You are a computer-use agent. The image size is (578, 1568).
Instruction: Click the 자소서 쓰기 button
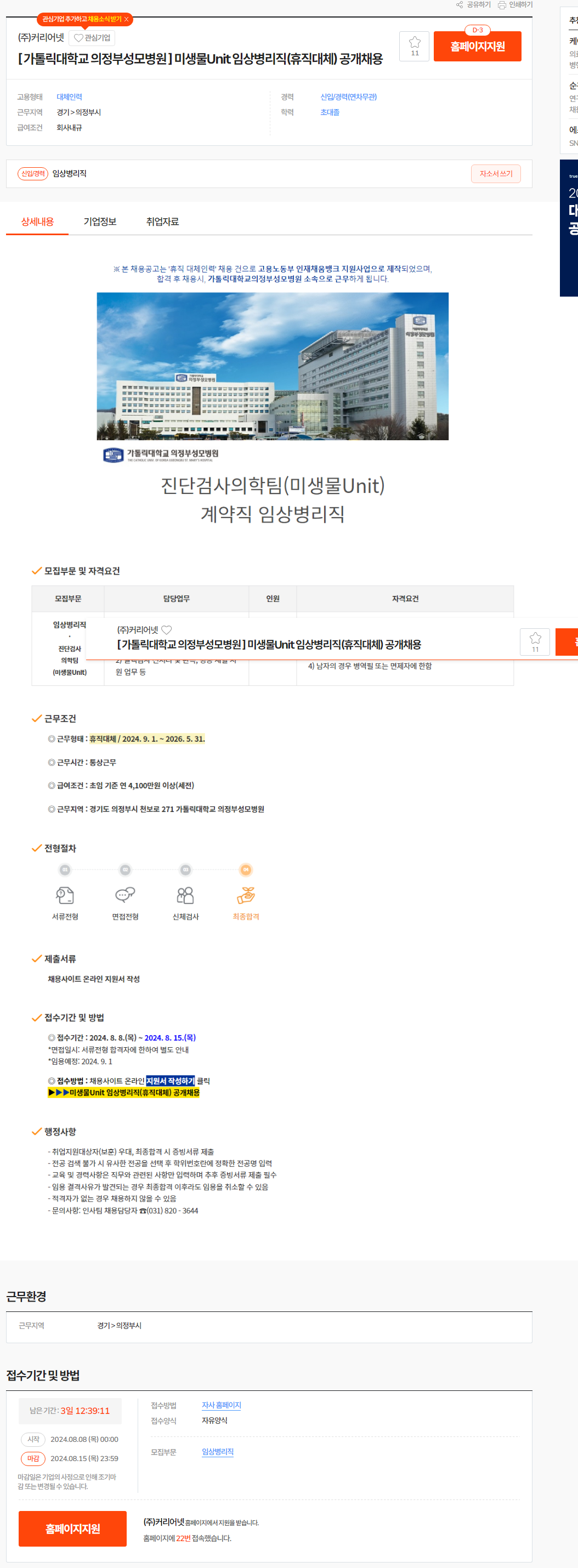pyautogui.click(x=495, y=173)
